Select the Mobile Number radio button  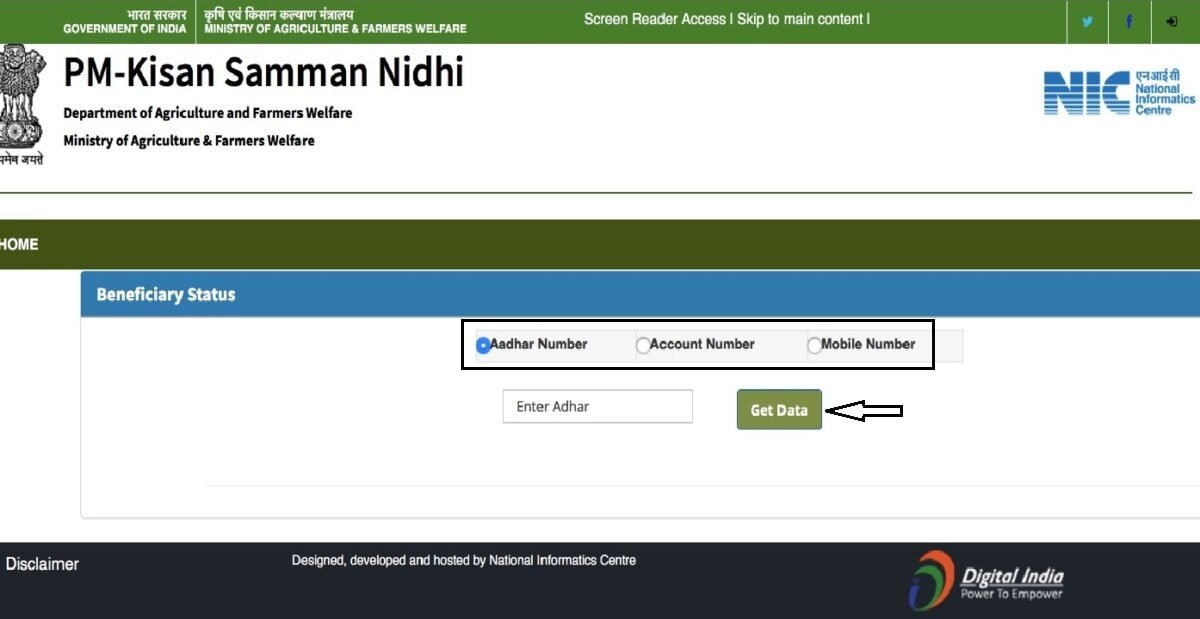pyautogui.click(x=814, y=345)
